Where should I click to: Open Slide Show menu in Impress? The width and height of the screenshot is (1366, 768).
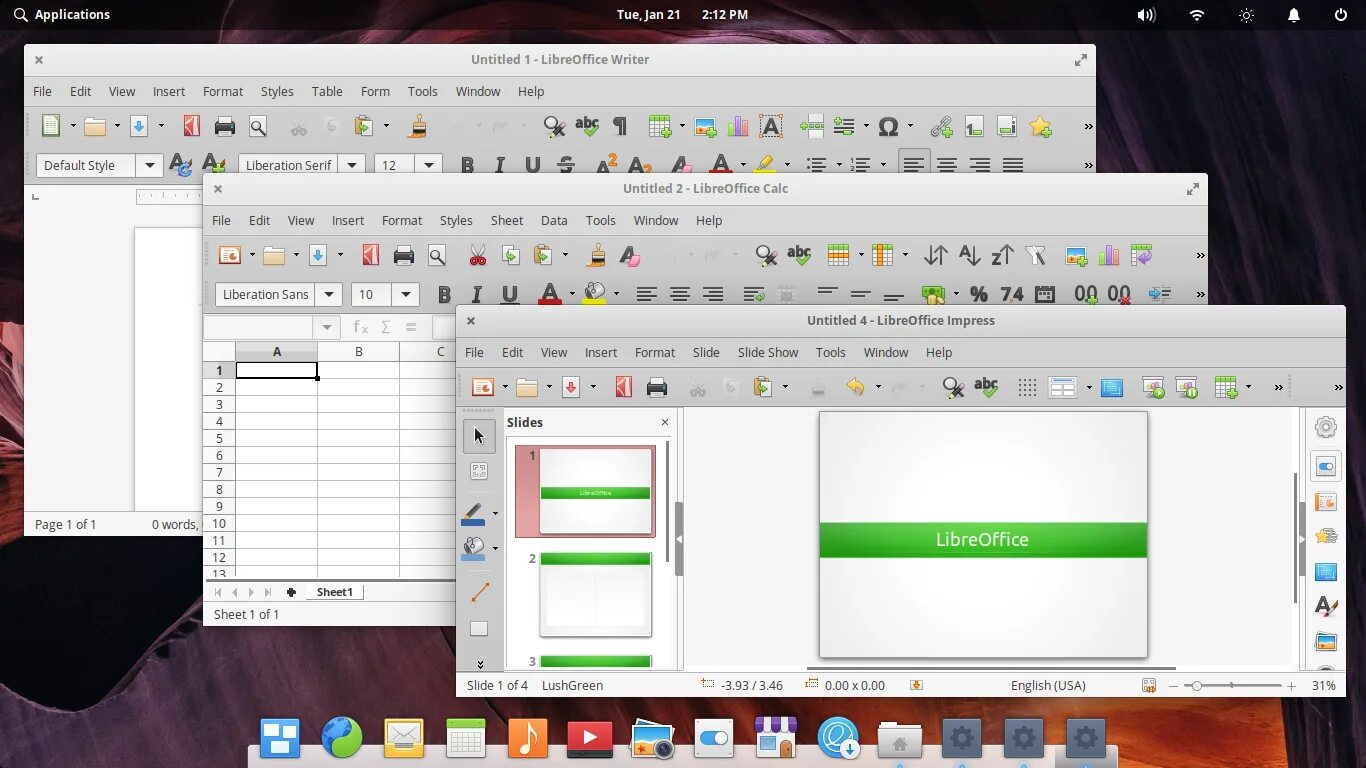point(768,352)
